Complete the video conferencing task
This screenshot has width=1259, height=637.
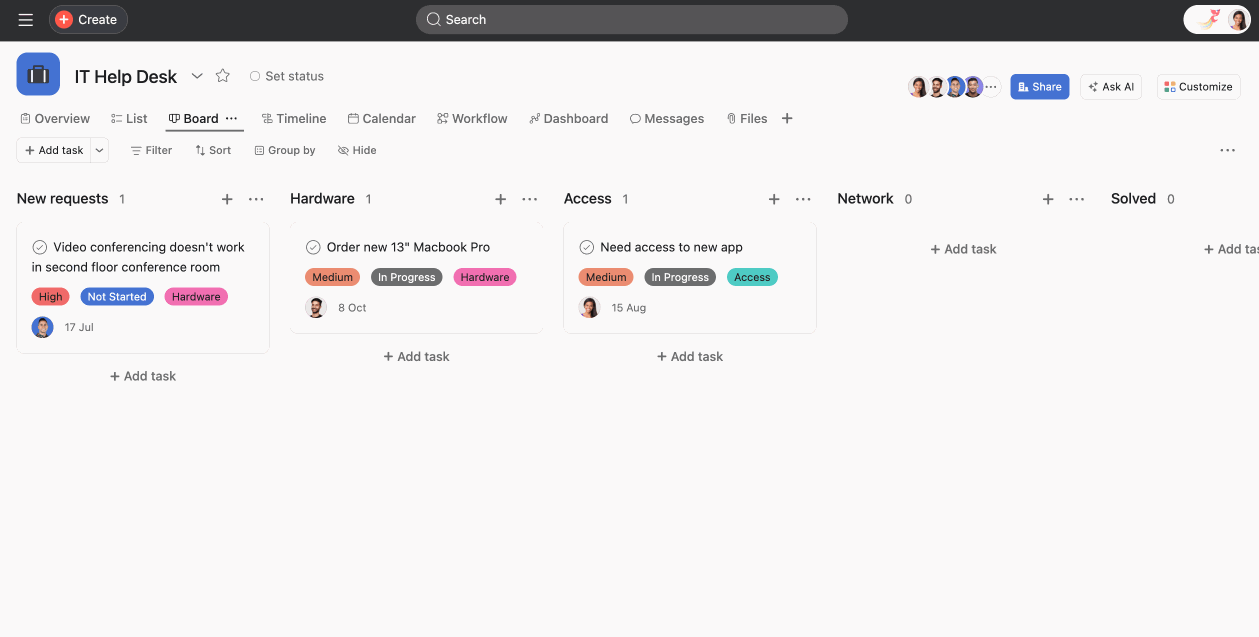(40, 246)
